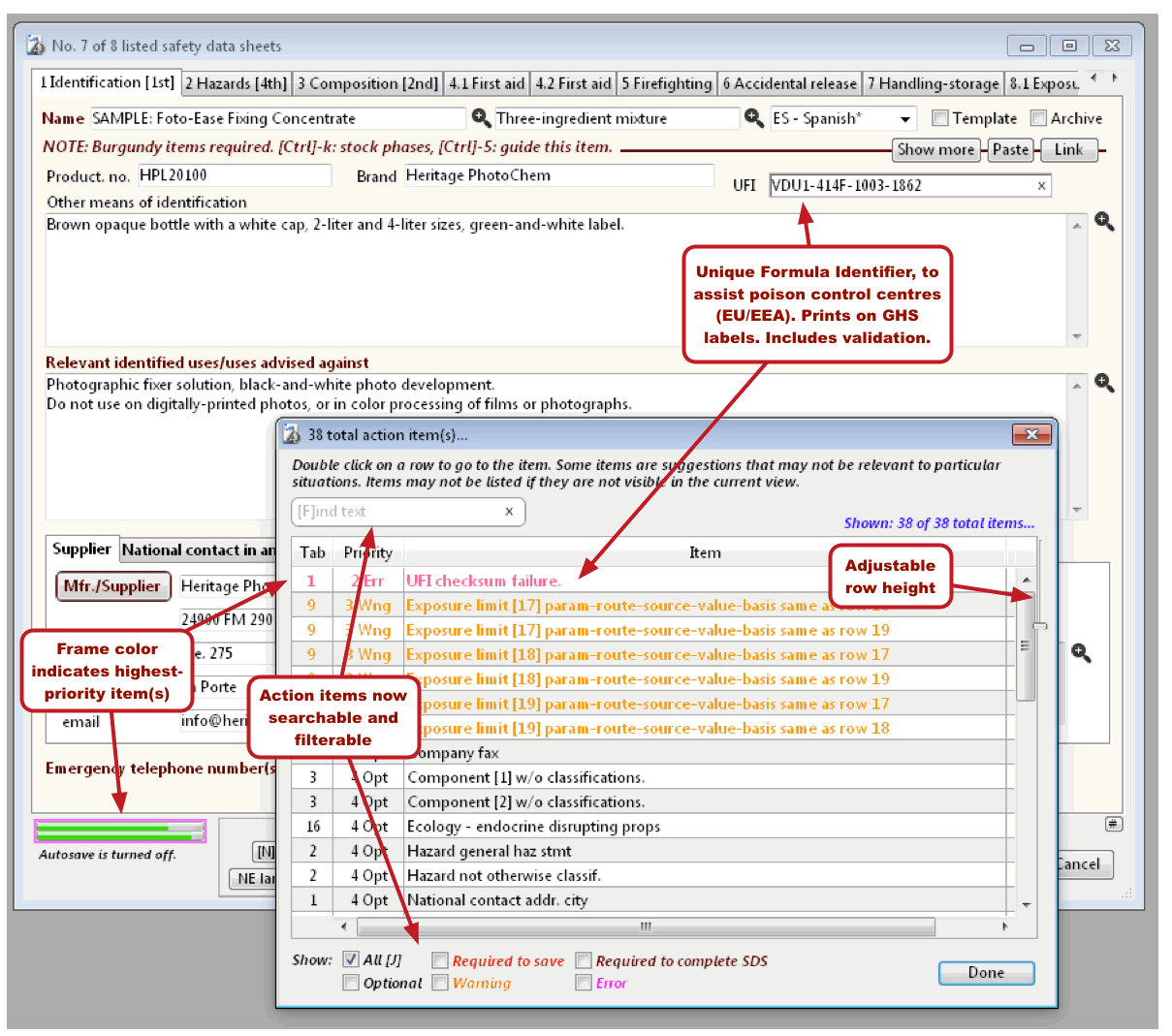Click the Brand field Heritage PhotoChem
1172x1036 pixels.
pos(558,175)
